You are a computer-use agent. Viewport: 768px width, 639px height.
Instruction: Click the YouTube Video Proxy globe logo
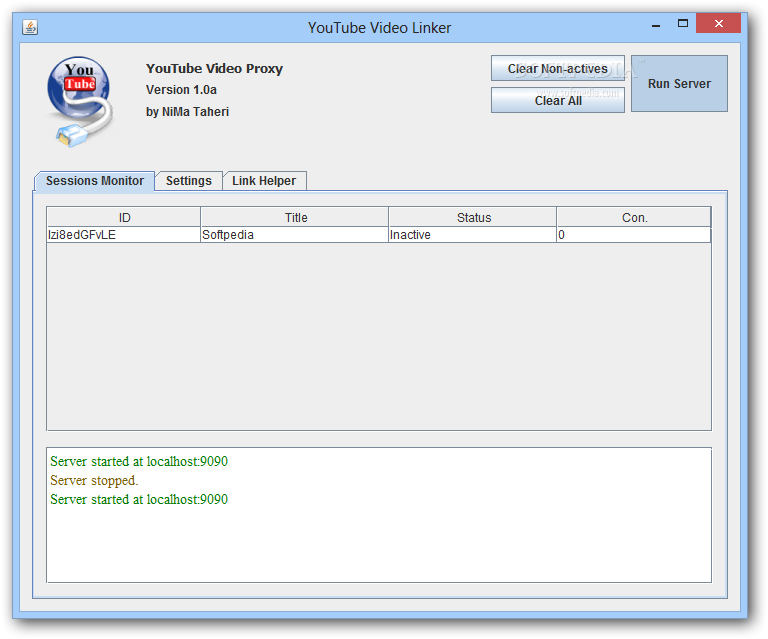(x=80, y=101)
